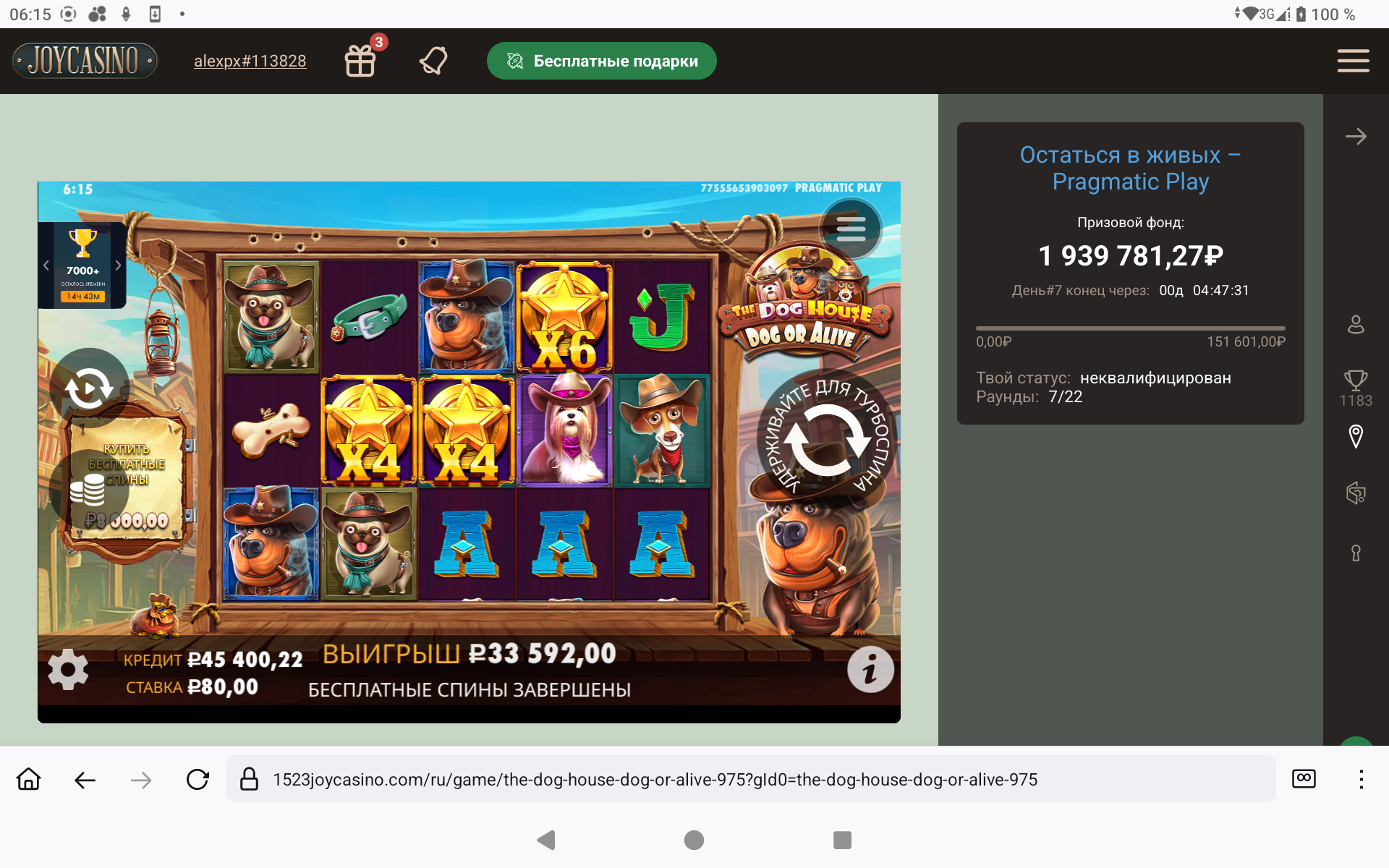
Task: Open the user profile sidebar icon
Action: (1356, 325)
